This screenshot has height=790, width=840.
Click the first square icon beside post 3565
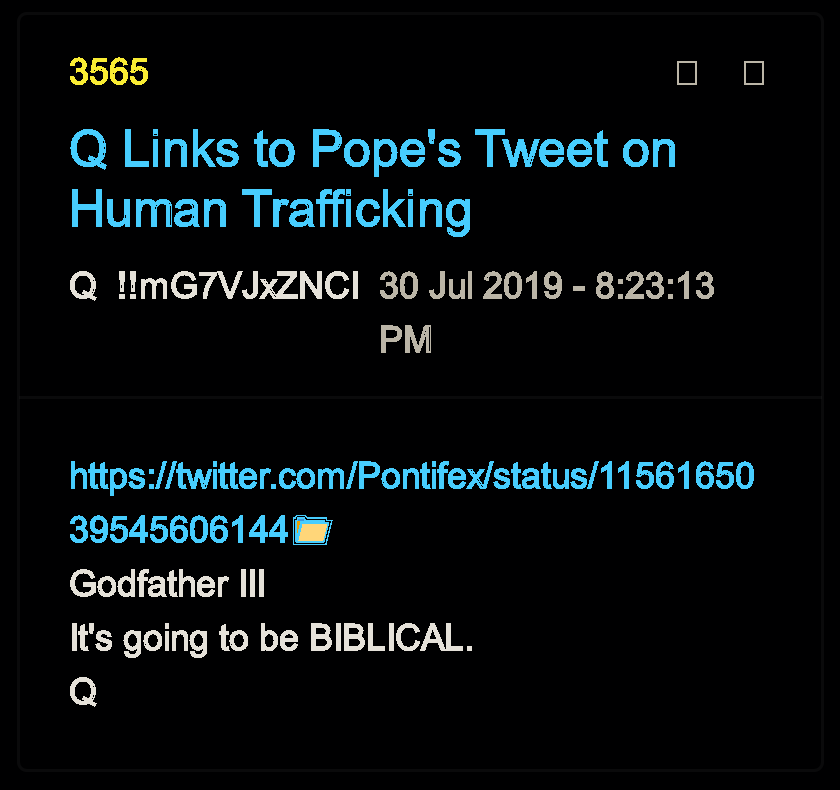[x=687, y=73]
